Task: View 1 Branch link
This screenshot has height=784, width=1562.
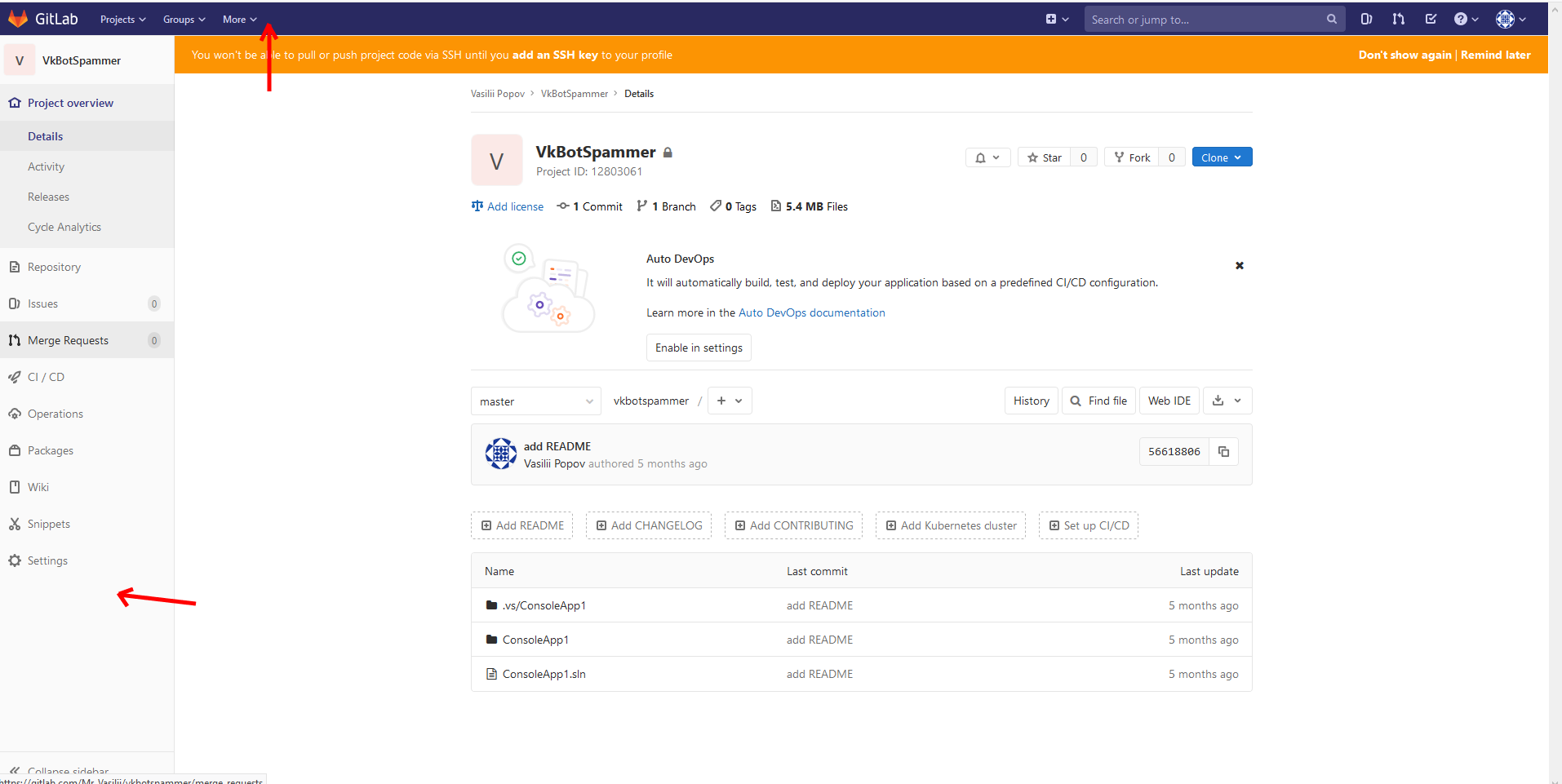Action: tap(667, 206)
